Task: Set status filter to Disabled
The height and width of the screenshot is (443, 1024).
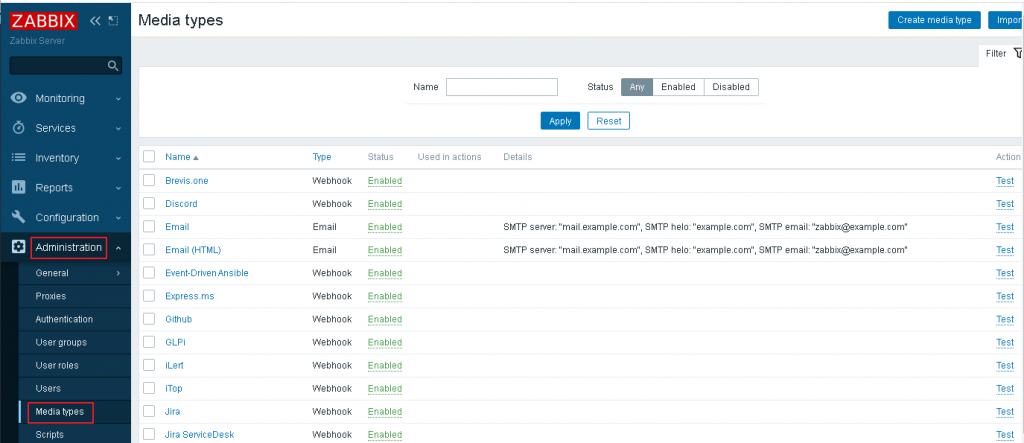Action: (x=731, y=87)
